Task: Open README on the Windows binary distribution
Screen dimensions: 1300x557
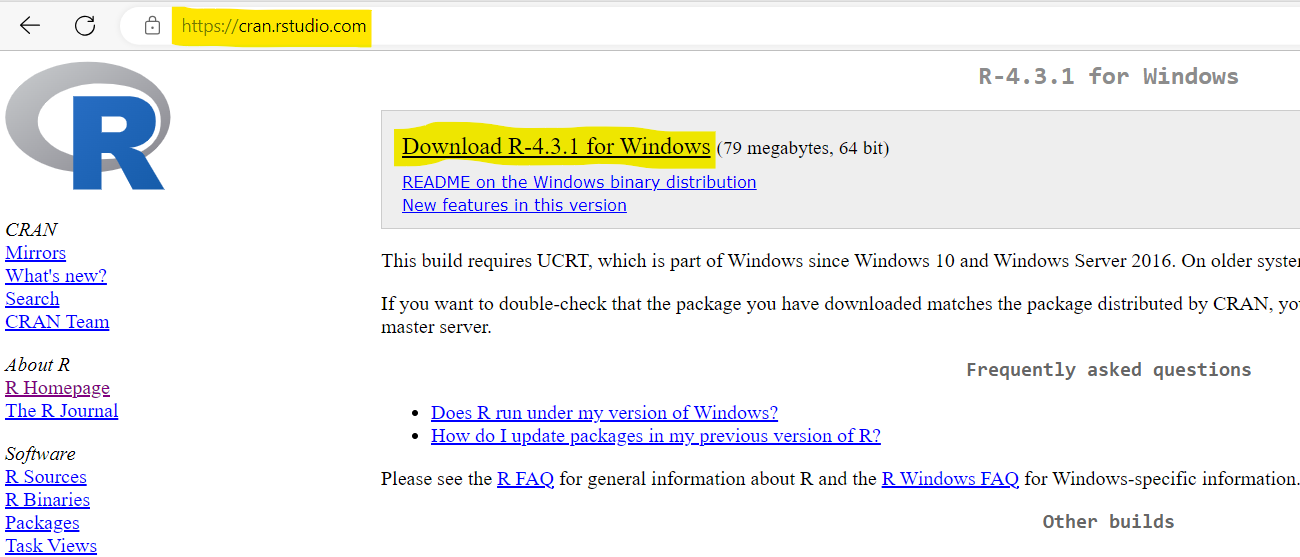Action: 579,182
